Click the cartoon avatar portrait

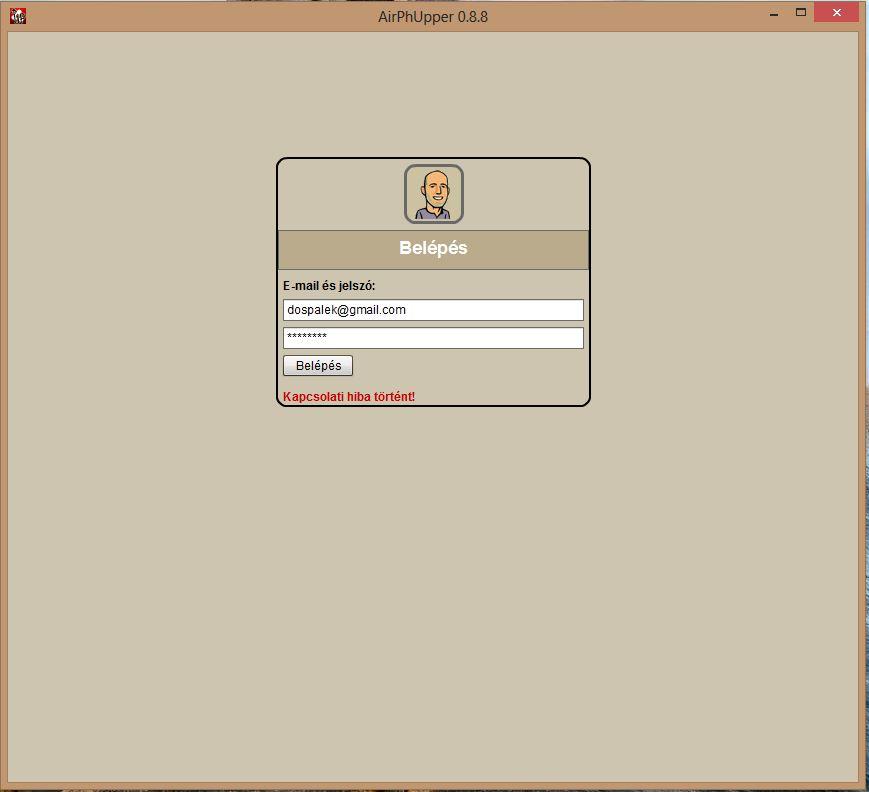click(433, 194)
